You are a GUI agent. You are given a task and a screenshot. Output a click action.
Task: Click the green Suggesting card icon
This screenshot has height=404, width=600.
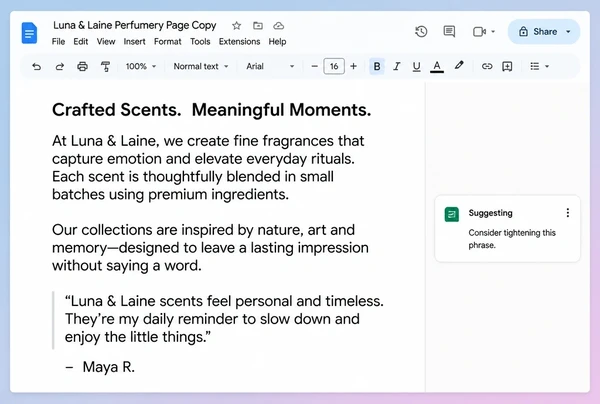(452, 214)
